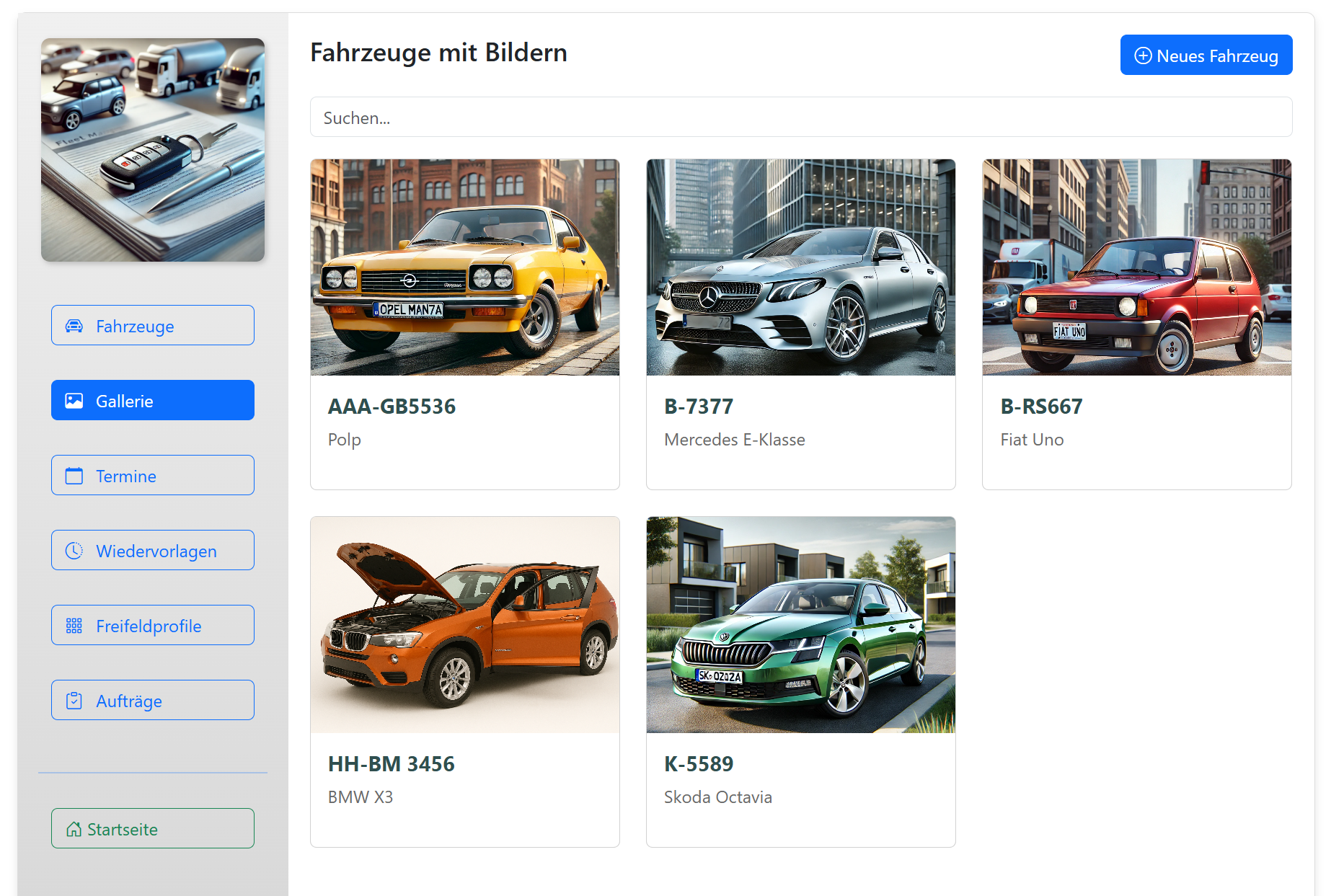Go to Wiedervorlagen in the sidebar

tap(153, 551)
